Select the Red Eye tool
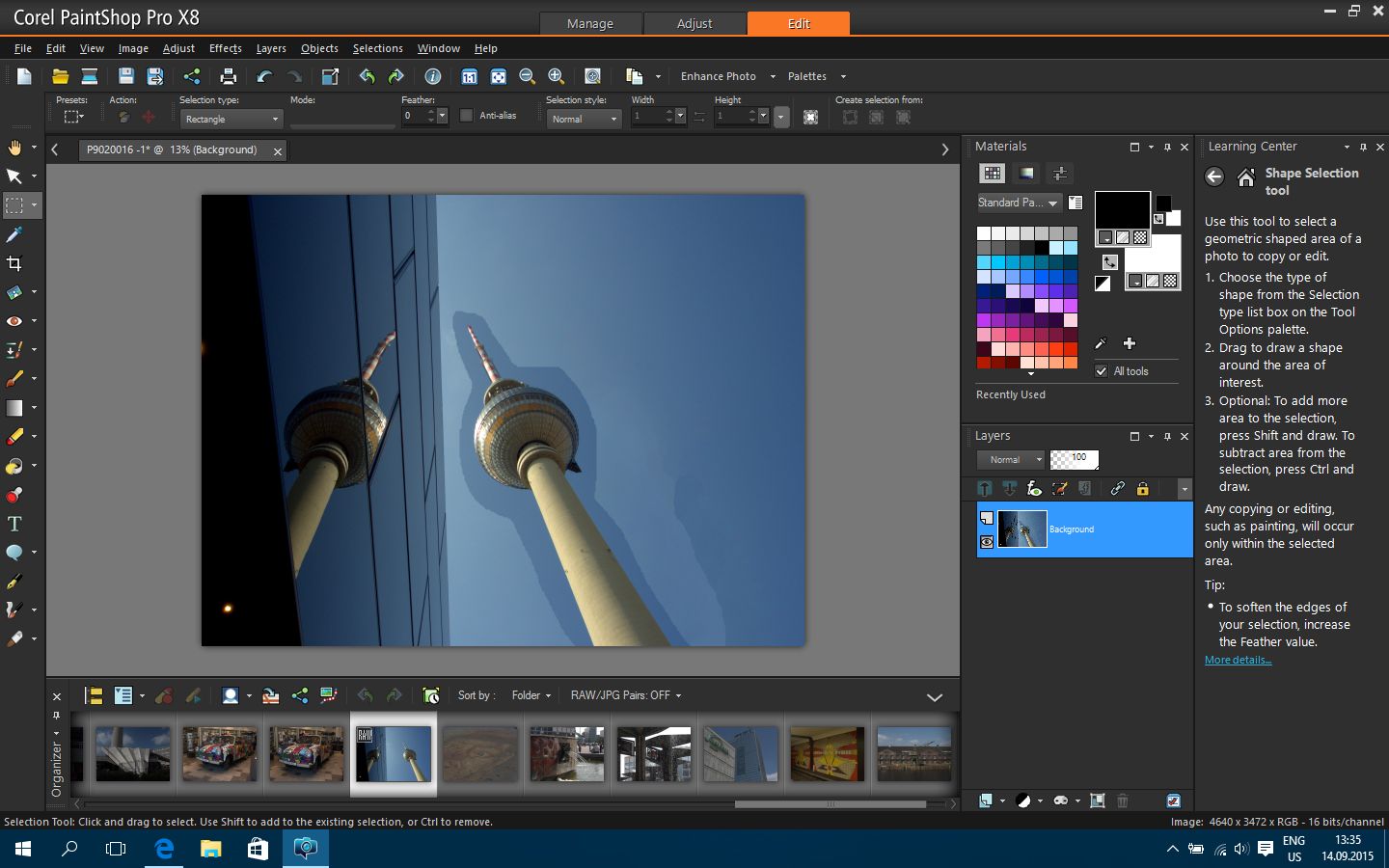1389x868 pixels. coord(14,321)
